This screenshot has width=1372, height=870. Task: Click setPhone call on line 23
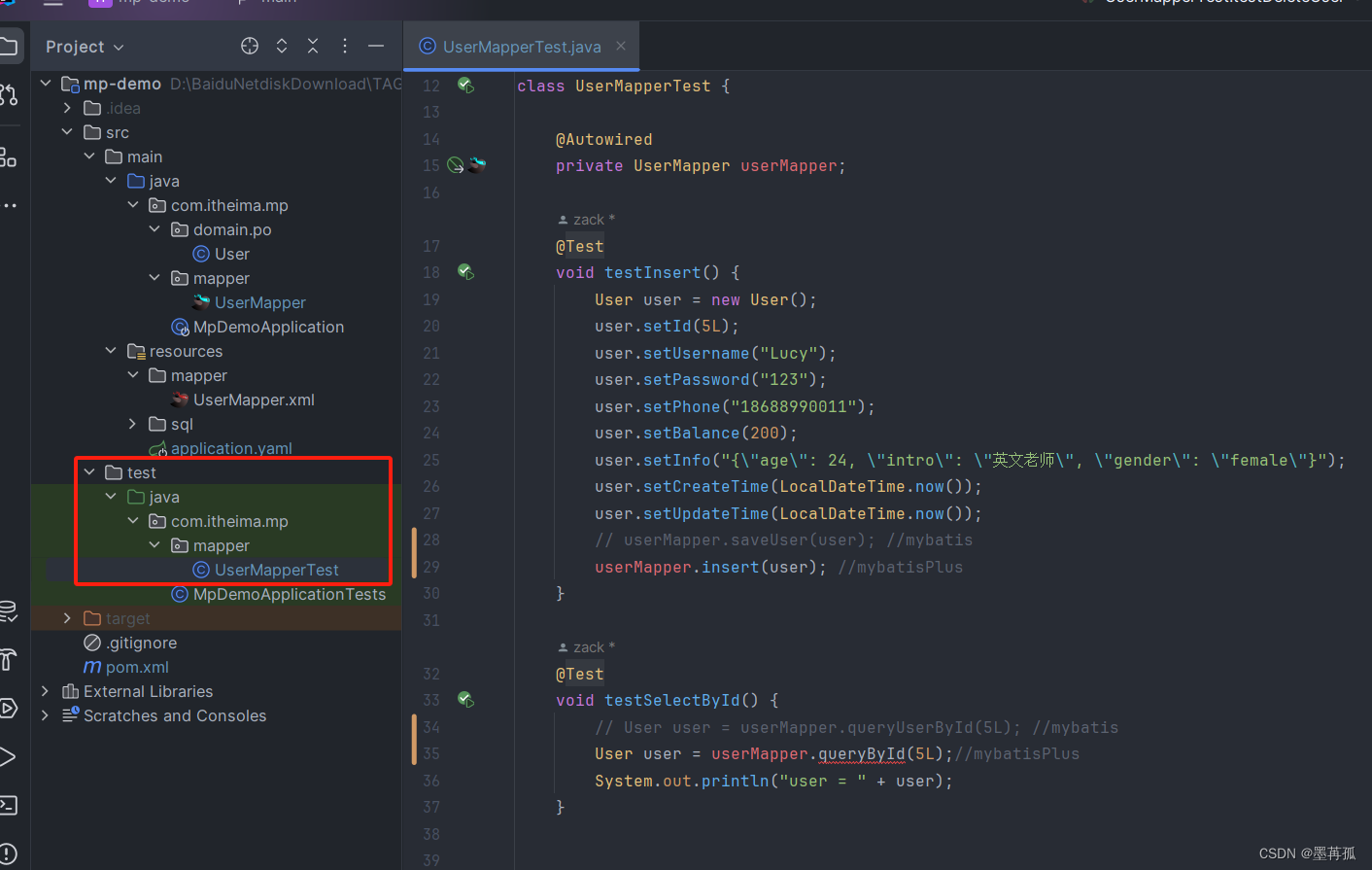click(681, 406)
